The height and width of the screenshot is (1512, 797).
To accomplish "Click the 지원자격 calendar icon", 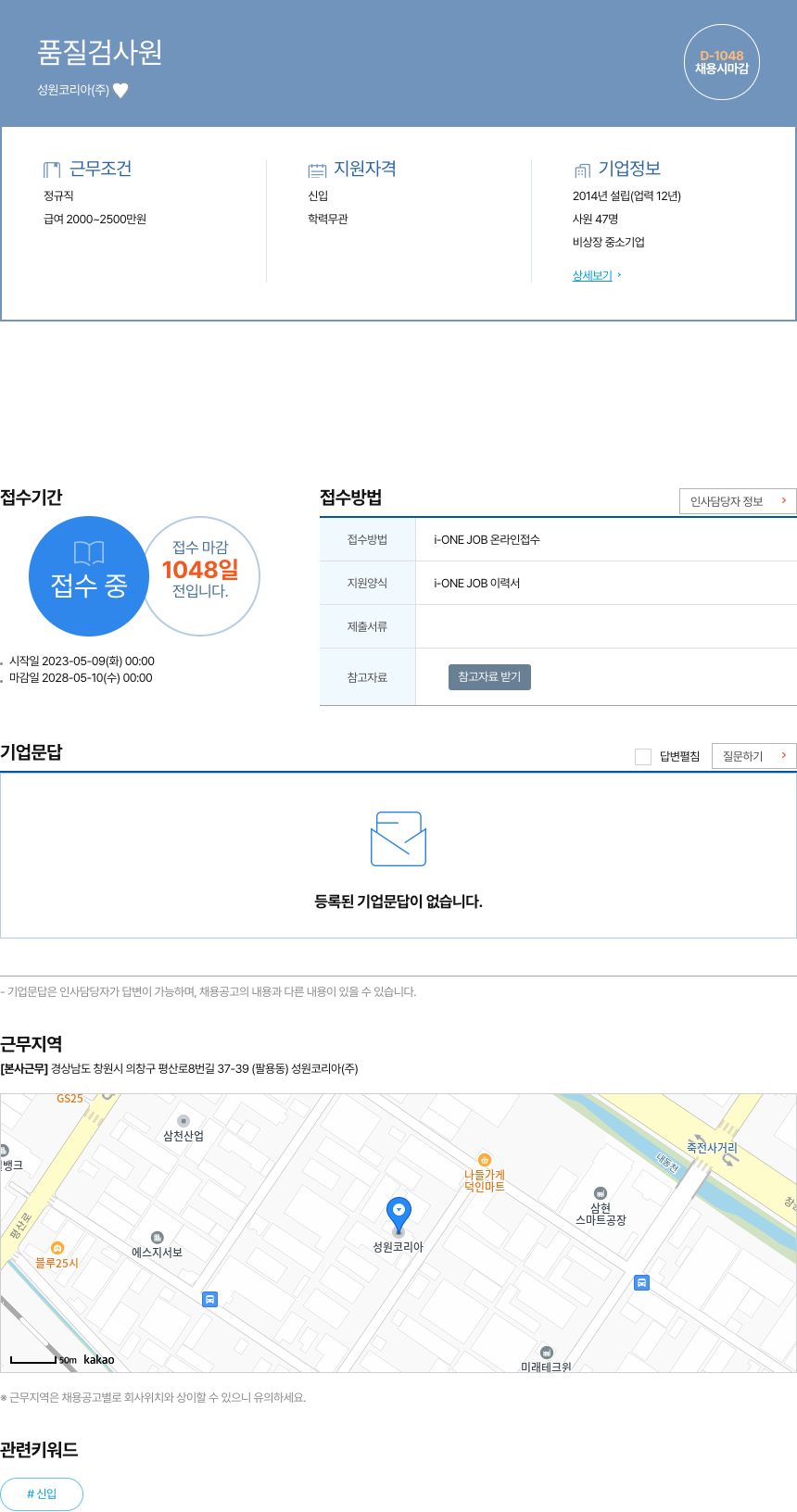I will [317, 170].
